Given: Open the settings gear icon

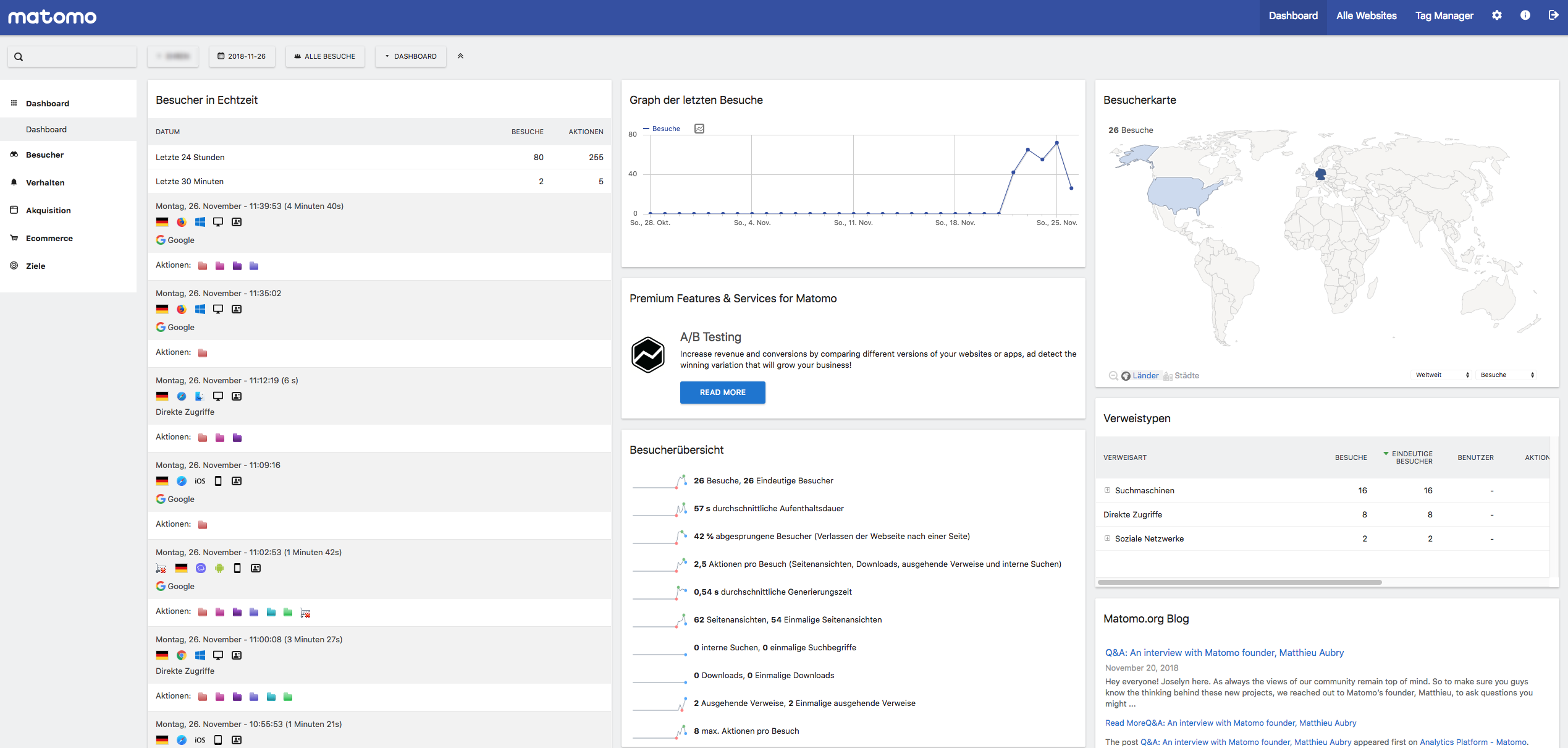Looking at the screenshot, I should [x=1496, y=15].
